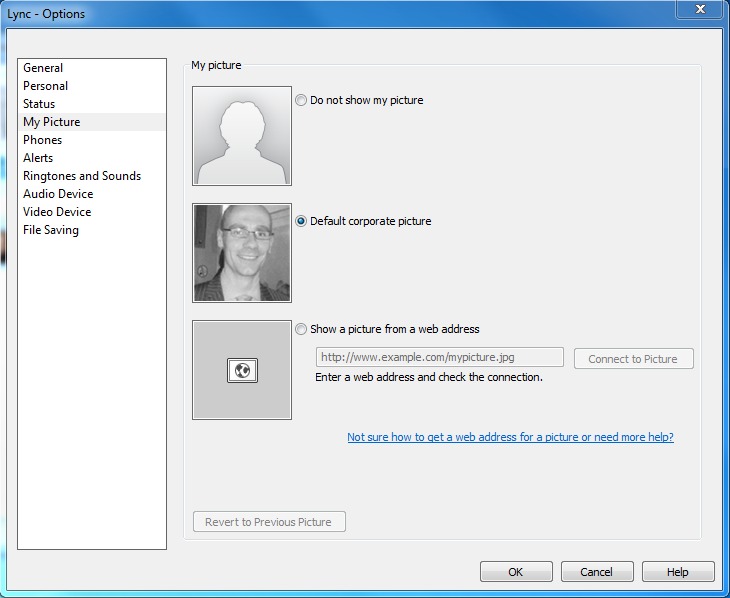Image resolution: width=730 pixels, height=598 pixels.
Task: Go to Ringtones and Sounds settings
Action: 92,176
